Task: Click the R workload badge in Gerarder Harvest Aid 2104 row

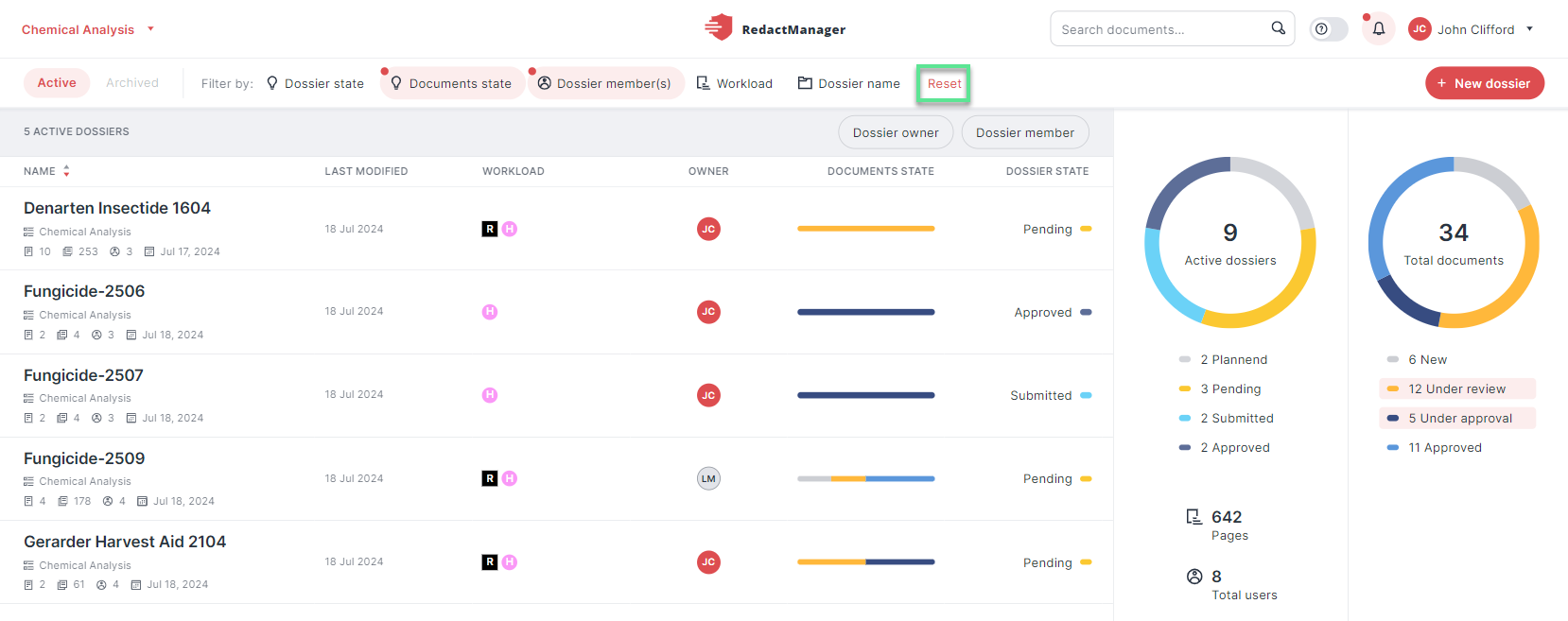Action: [x=490, y=562]
